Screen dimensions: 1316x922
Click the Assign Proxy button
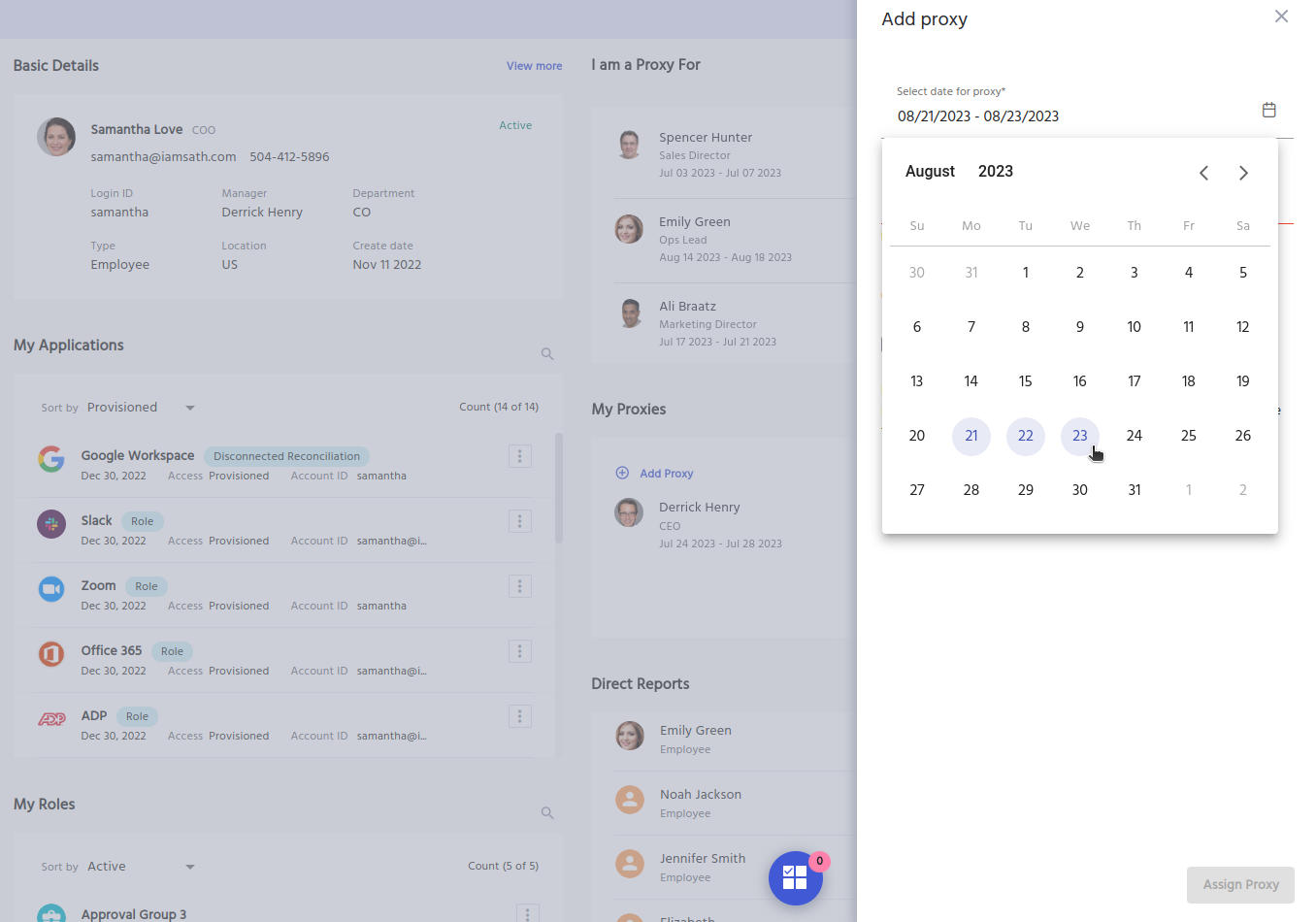(1240, 885)
